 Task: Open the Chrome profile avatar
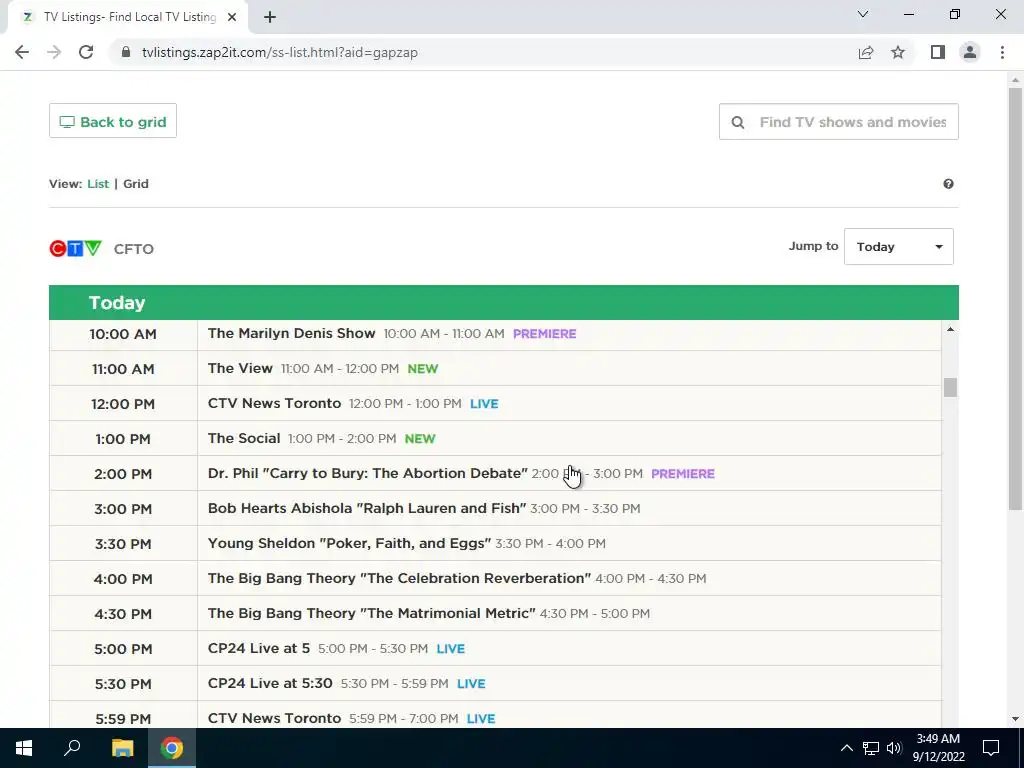[x=970, y=52]
